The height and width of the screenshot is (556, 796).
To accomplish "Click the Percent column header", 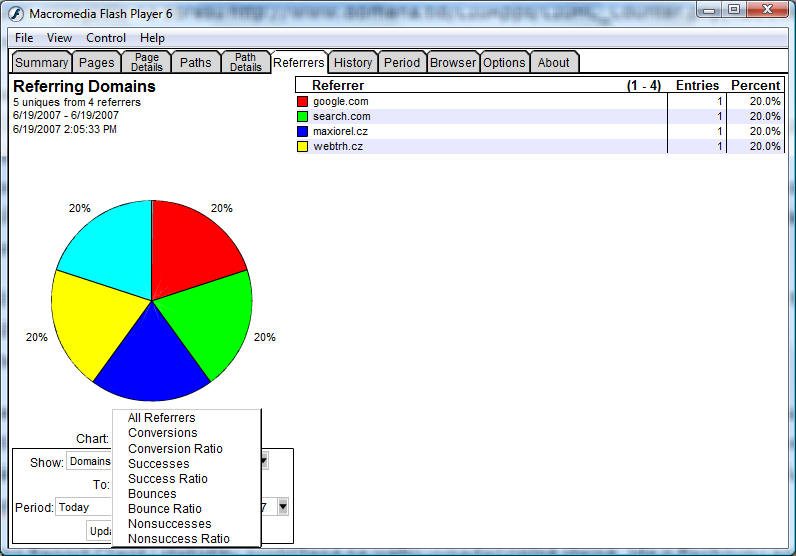I will [755, 85].
